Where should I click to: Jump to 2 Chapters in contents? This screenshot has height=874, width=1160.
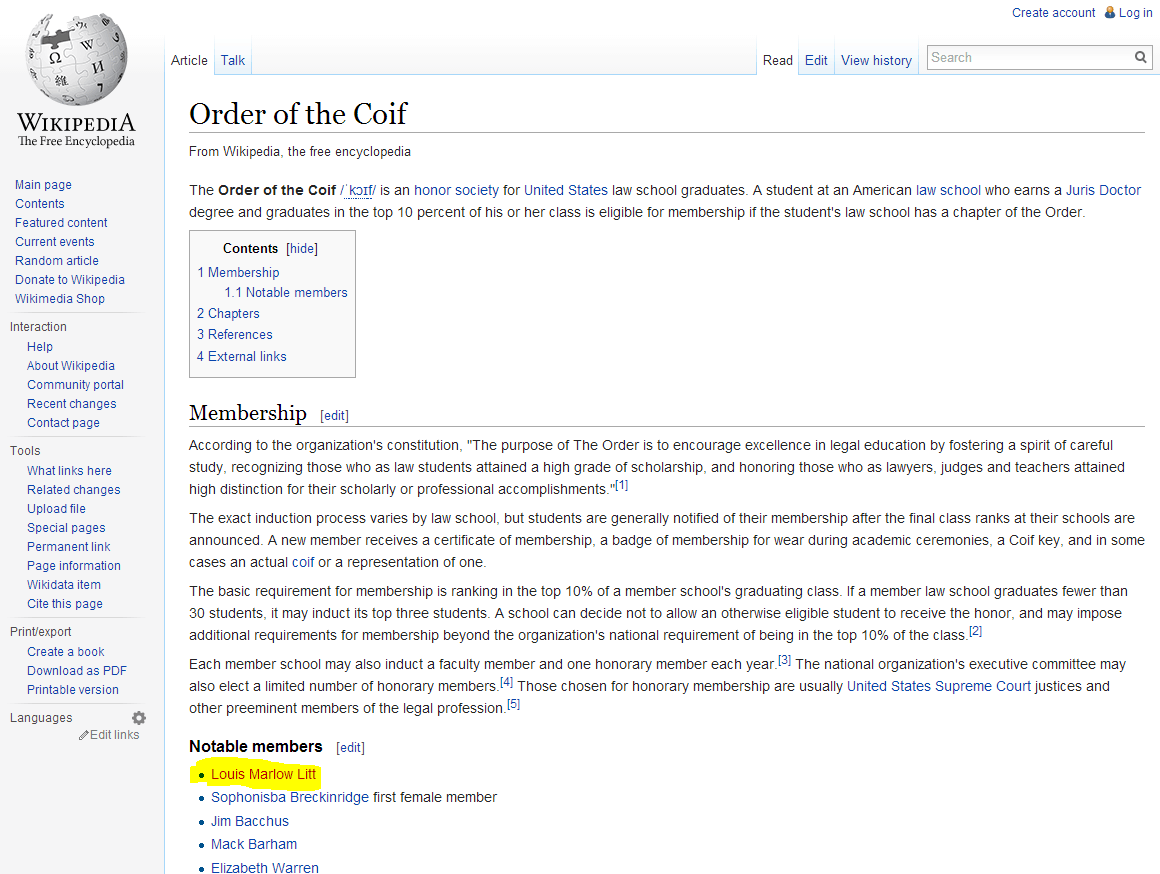click(x=228, y=314)
